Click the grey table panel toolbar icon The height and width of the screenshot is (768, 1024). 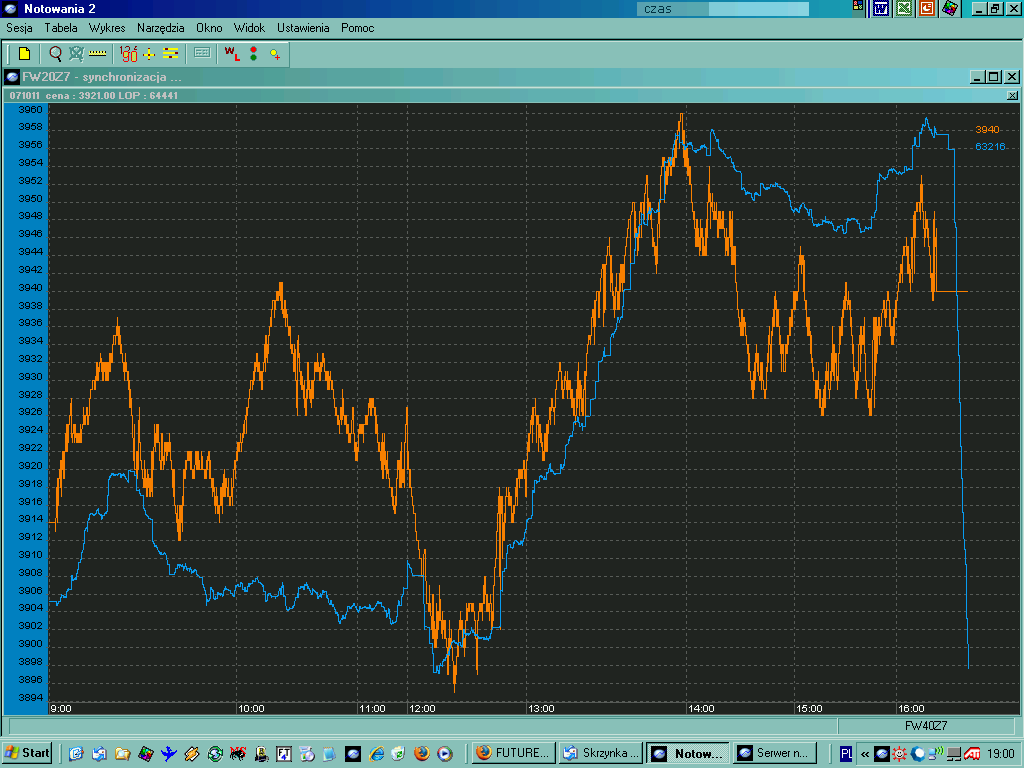tap(202, 53)
